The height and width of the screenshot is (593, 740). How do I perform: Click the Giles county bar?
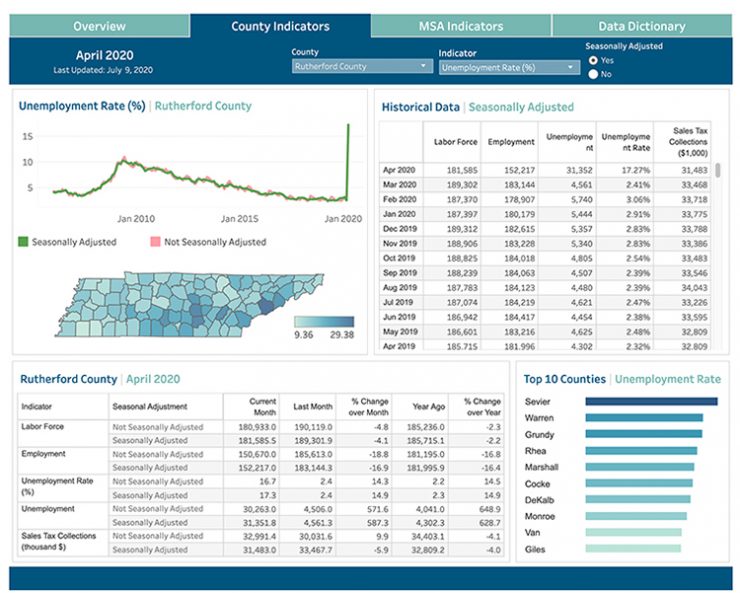pyautogui.click(x=632, y=548)
